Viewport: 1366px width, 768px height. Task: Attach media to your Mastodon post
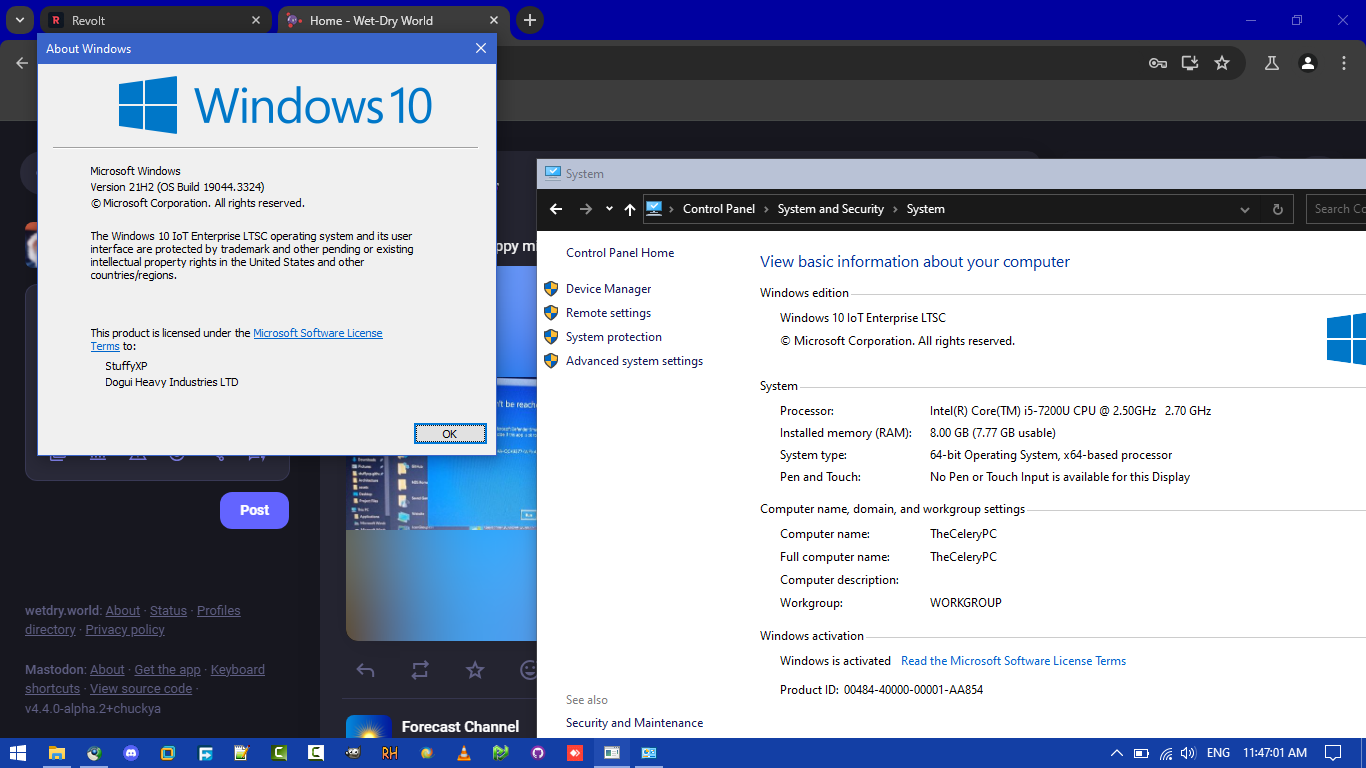[x=58, y=456]
